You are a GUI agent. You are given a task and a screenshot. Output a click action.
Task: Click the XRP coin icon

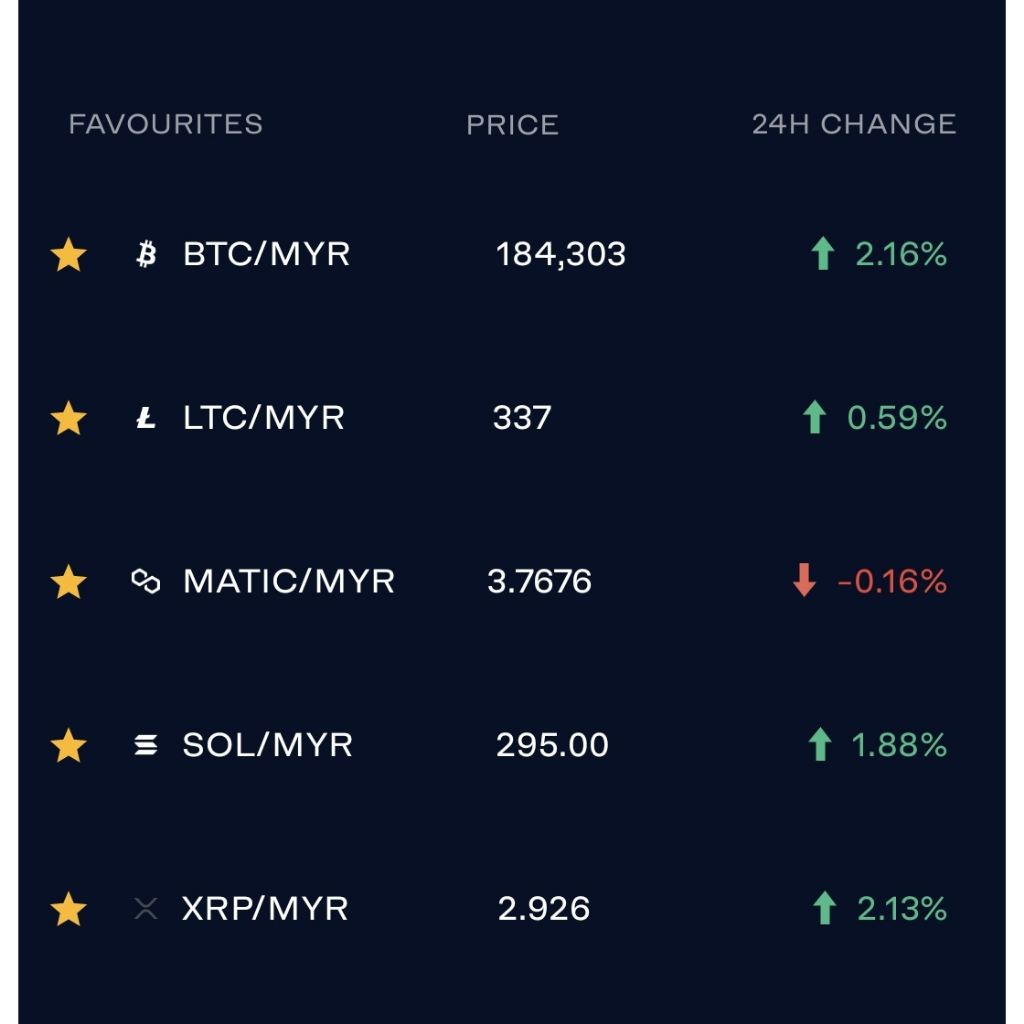pos(146,908)
